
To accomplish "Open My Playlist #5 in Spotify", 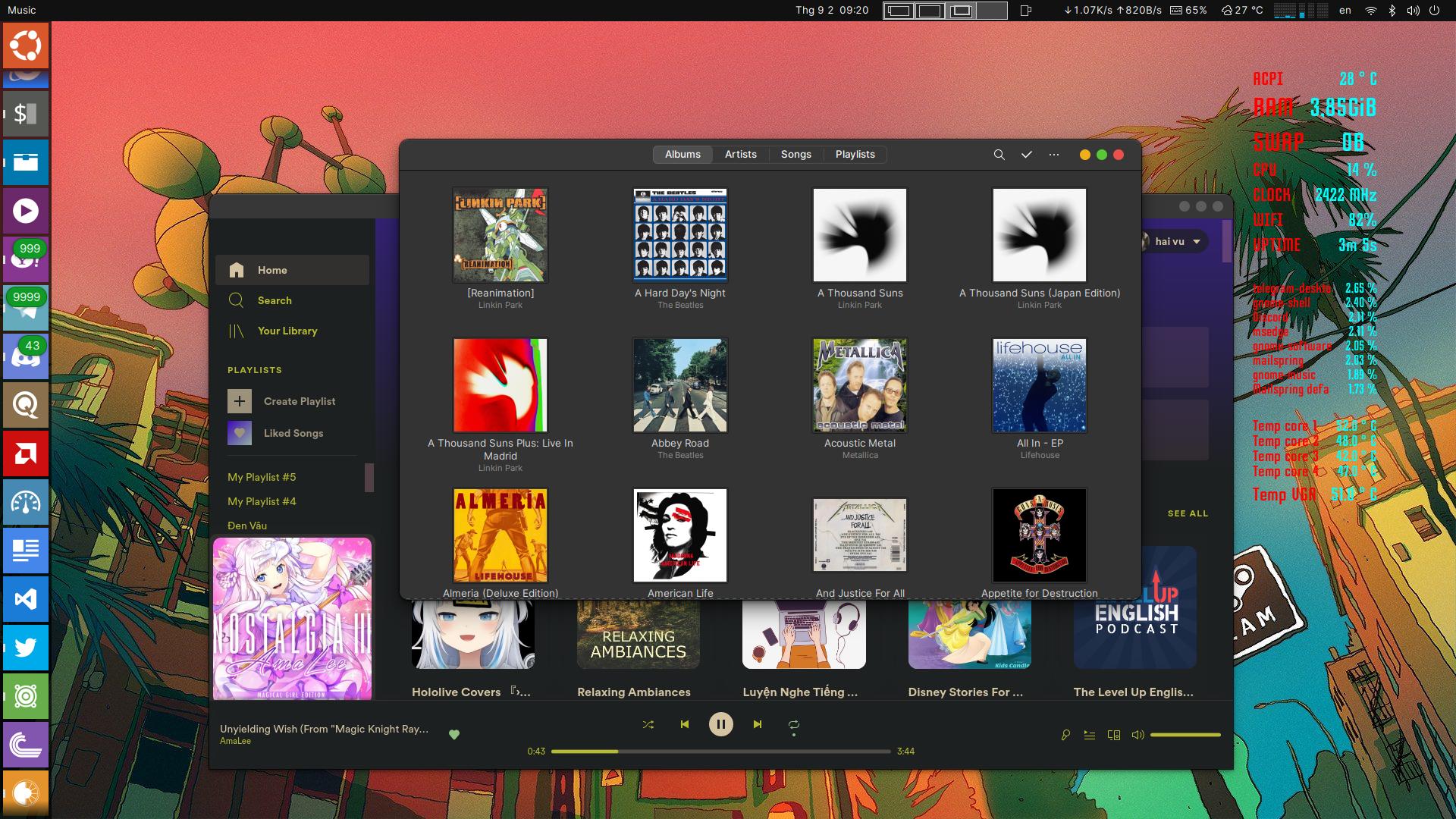I will (x=262, y=477).
